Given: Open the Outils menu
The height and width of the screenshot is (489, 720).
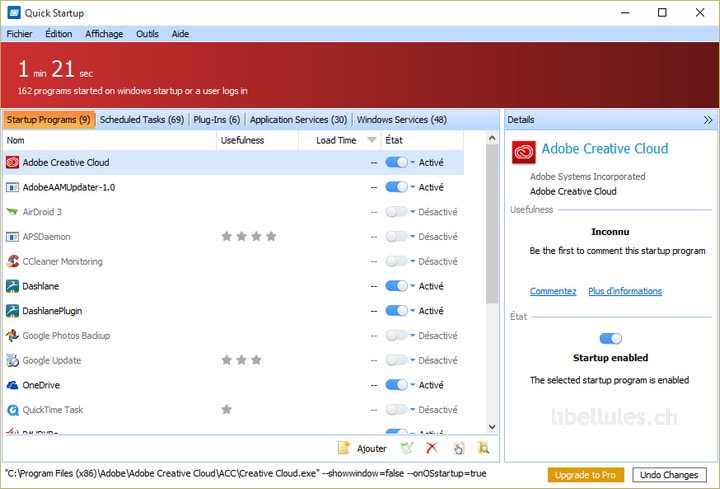Looking at the screenshot, I should click(147, 34).
